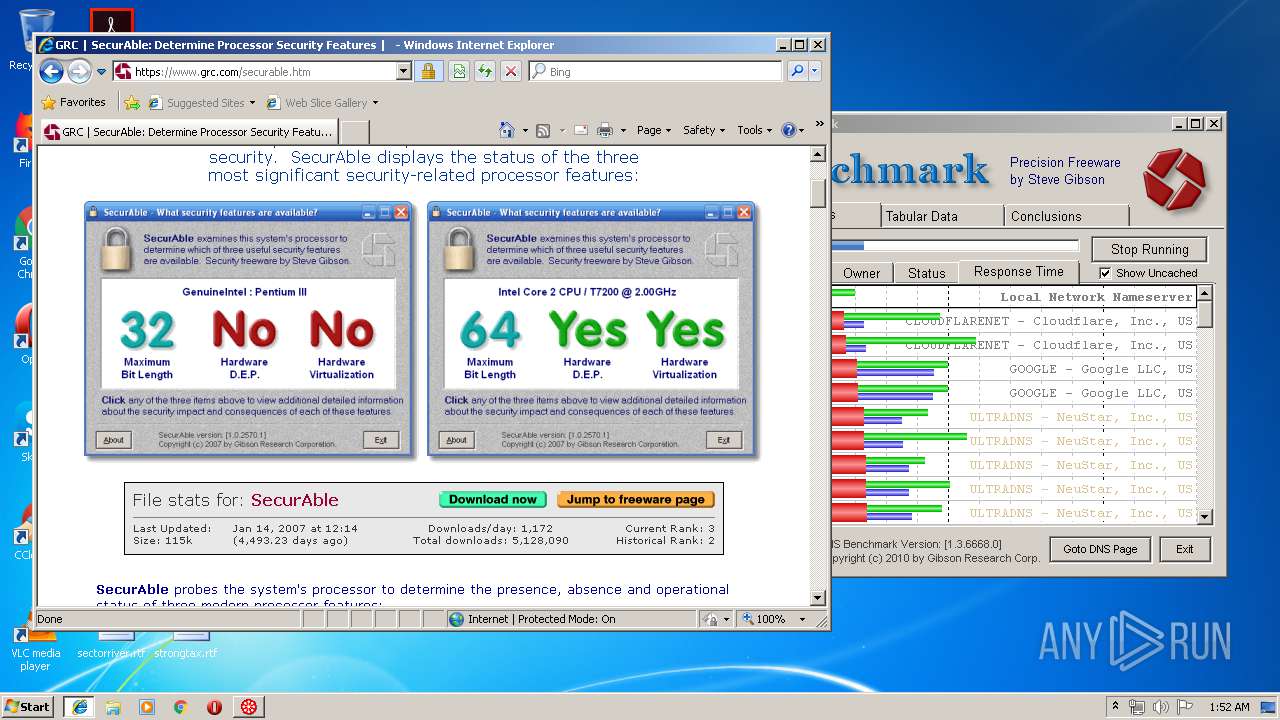
Task: Open the recent pages dropdown arrow
Action: (101, 72)
